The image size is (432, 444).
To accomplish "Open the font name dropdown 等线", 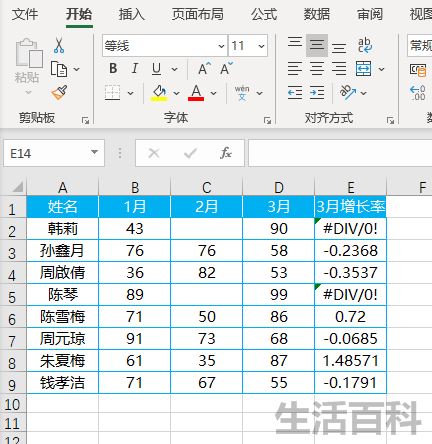I will tap(221, 46).
